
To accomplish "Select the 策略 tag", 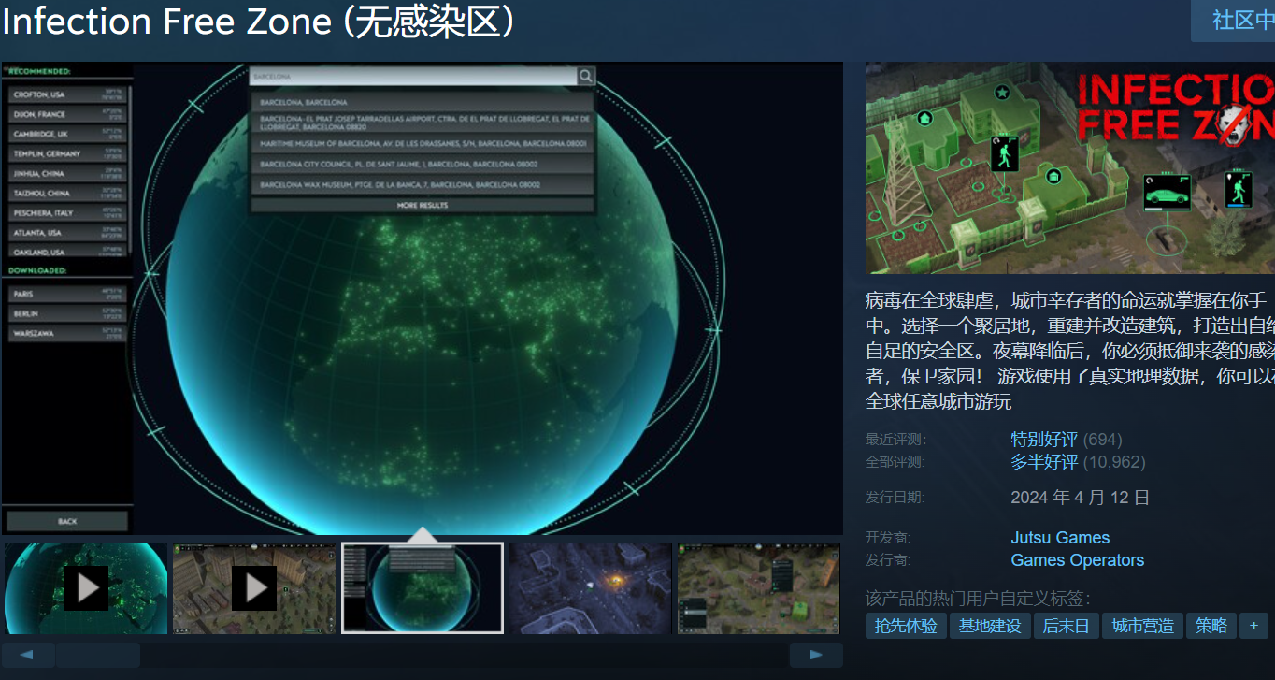I will [1211, 626].
